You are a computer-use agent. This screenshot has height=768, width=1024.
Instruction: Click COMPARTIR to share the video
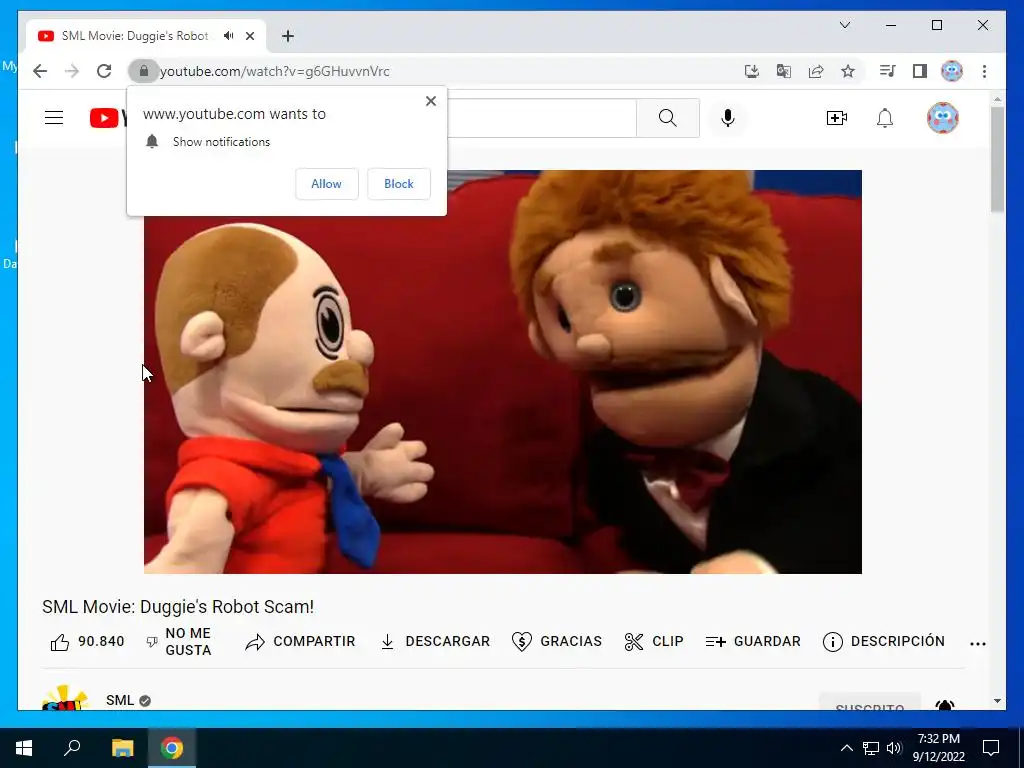(300, 642)
